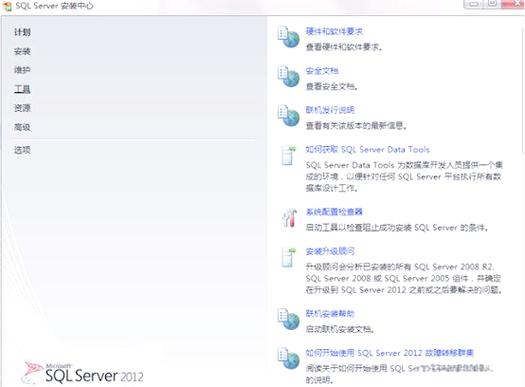Click globe icon beside 故障转移群集 link

click(288, 358)
